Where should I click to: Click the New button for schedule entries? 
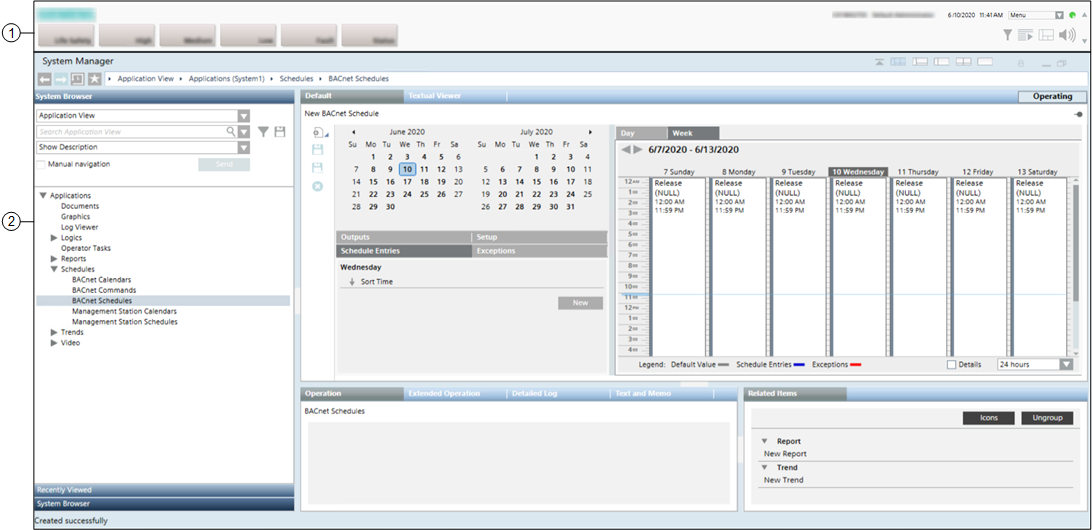tap(580, 303)
